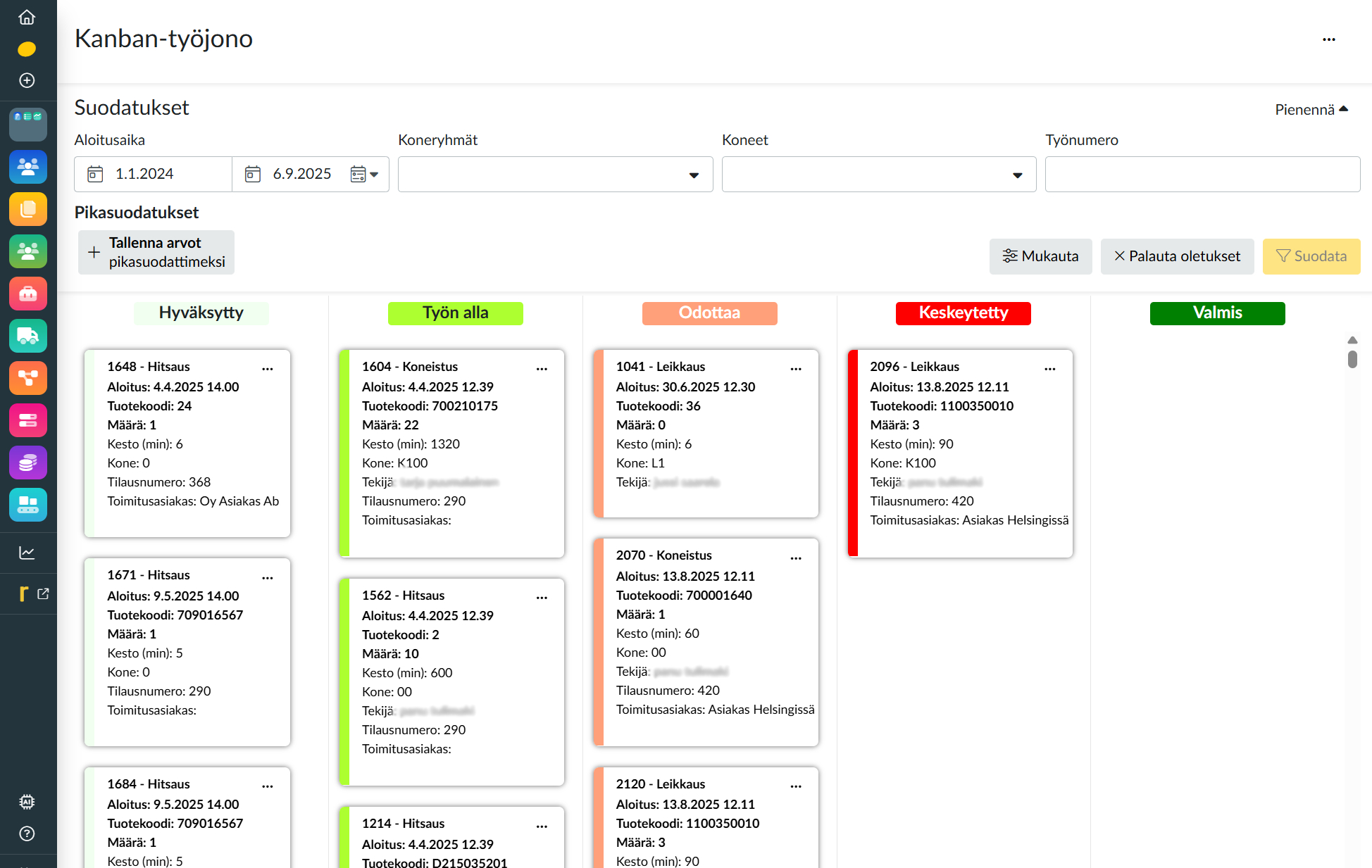
Task: Select the red toolbox sidebar module
Action: pos(27,294)
